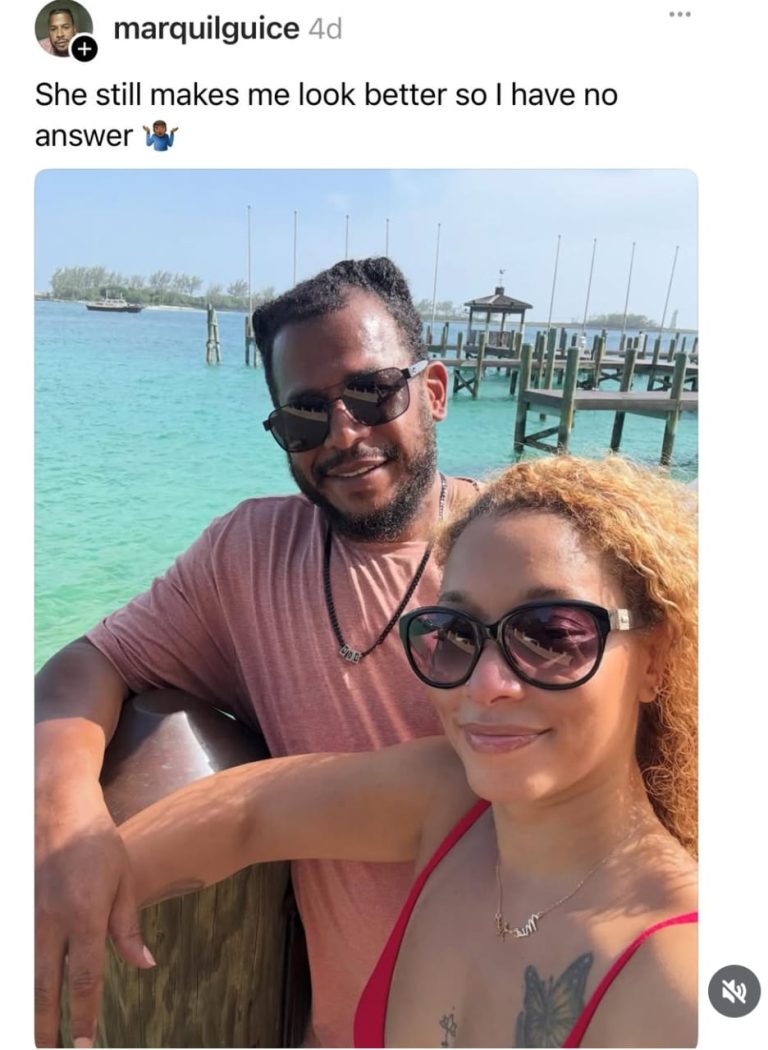Click the man's black chain pendant
Viewport: 768px width, 1050px height.
click(x=350, y=652)
